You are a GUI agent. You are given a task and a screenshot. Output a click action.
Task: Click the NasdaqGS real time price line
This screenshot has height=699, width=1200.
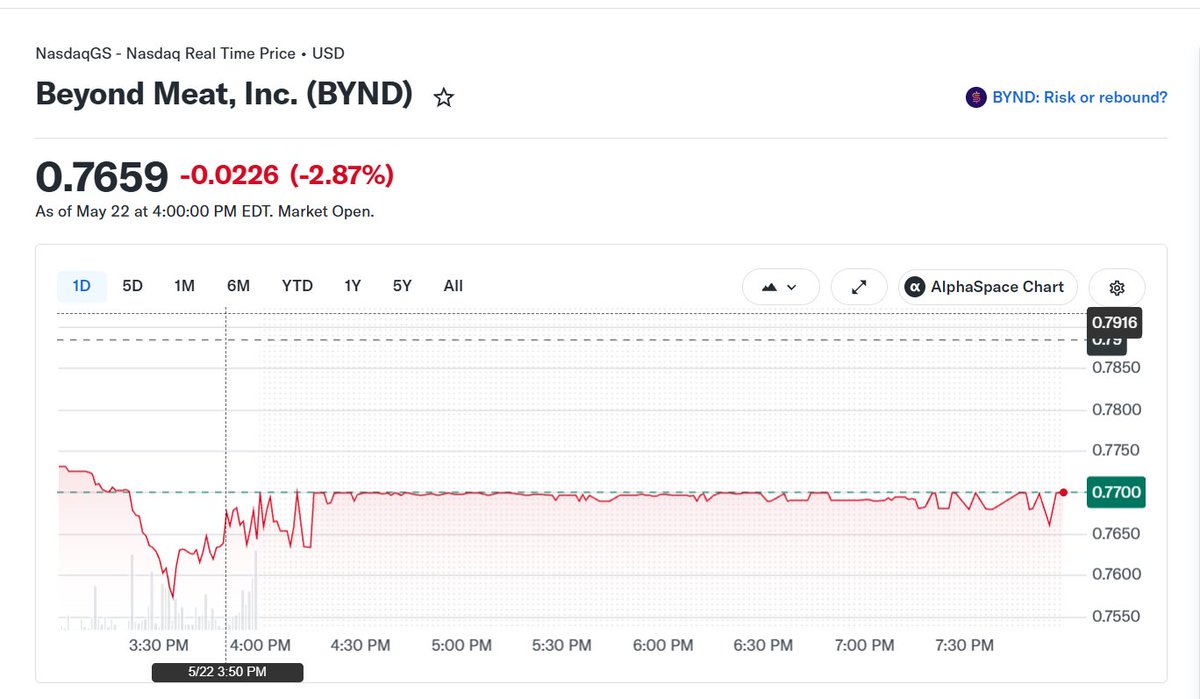pyautogui.click(x=190, y=54)
